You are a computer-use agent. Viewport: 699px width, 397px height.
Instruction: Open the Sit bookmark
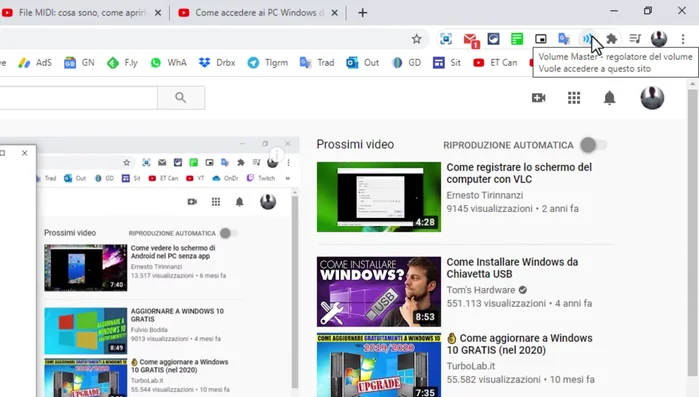point(447,63)
